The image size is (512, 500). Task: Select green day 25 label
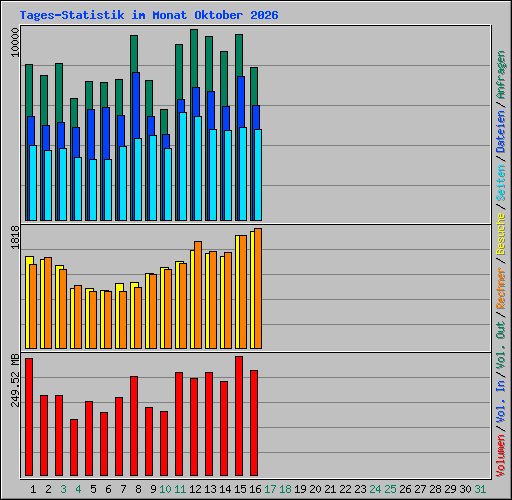390,489
